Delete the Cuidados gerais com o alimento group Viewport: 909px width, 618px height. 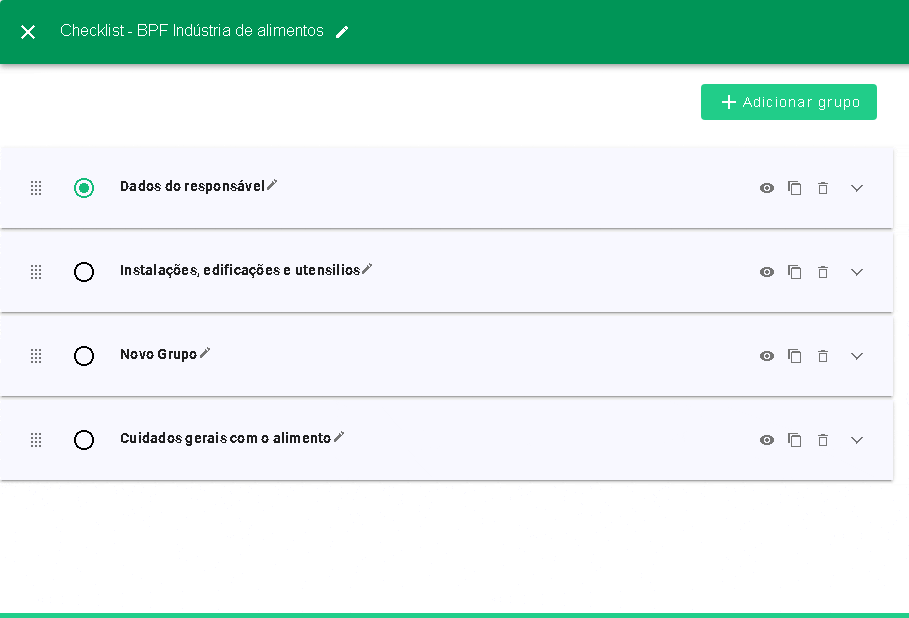(x=823, y=440)
